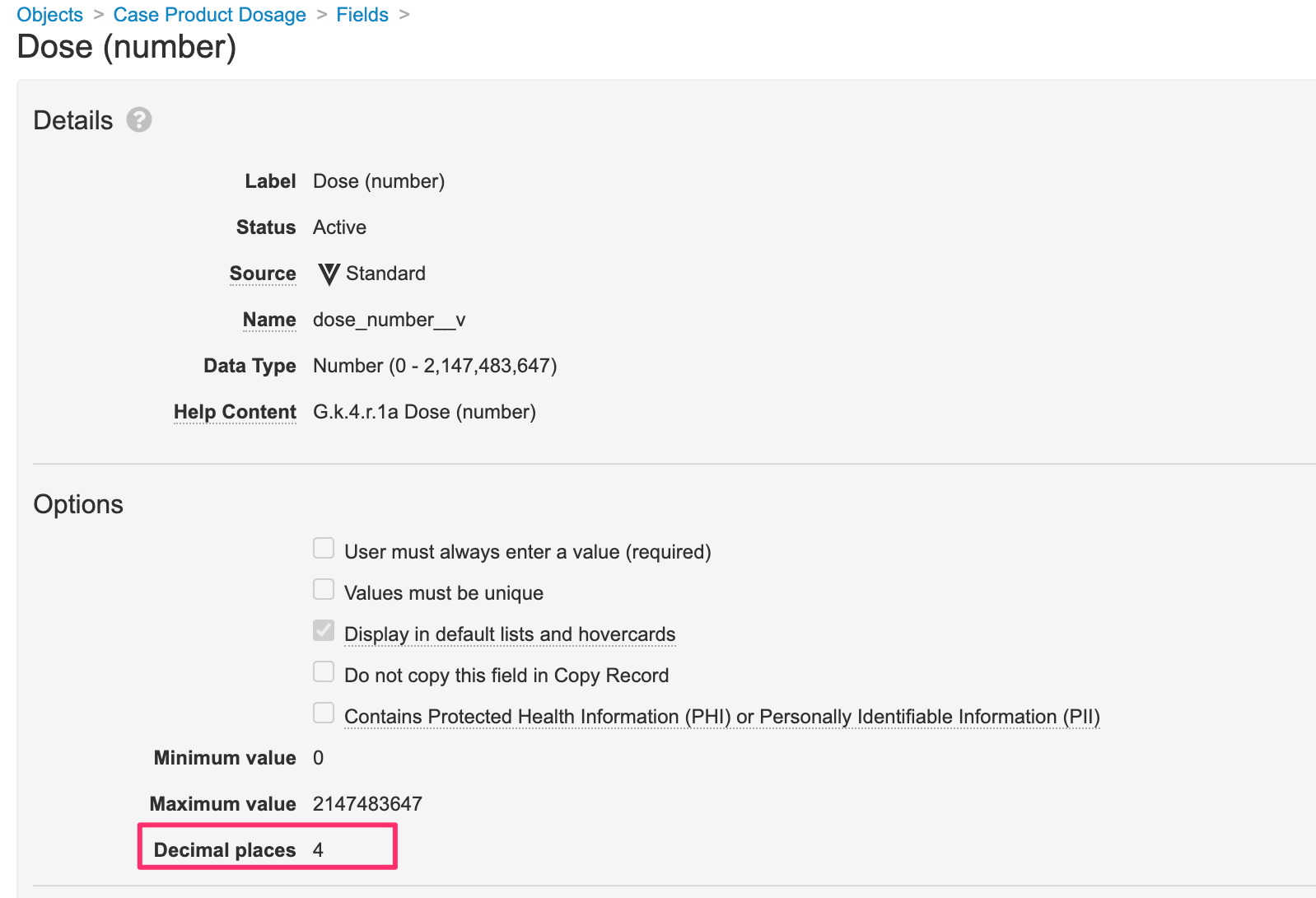
Task: Open the Objects breadcrumb link
Action: pos(49,15)
